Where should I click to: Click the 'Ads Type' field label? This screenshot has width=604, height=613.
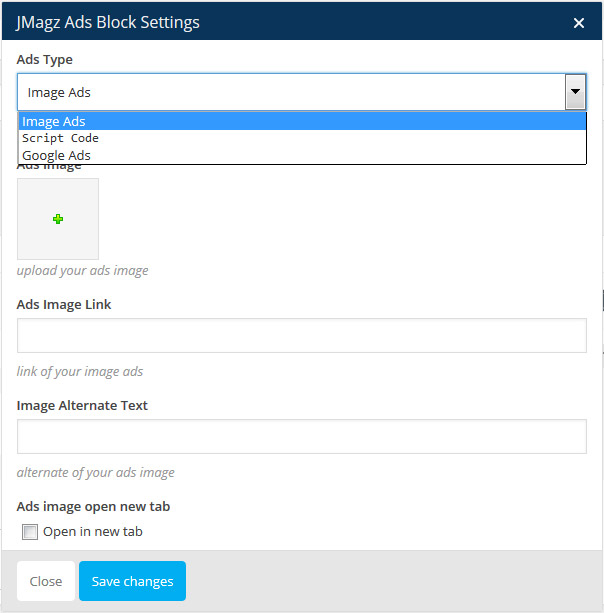[45, 60]
